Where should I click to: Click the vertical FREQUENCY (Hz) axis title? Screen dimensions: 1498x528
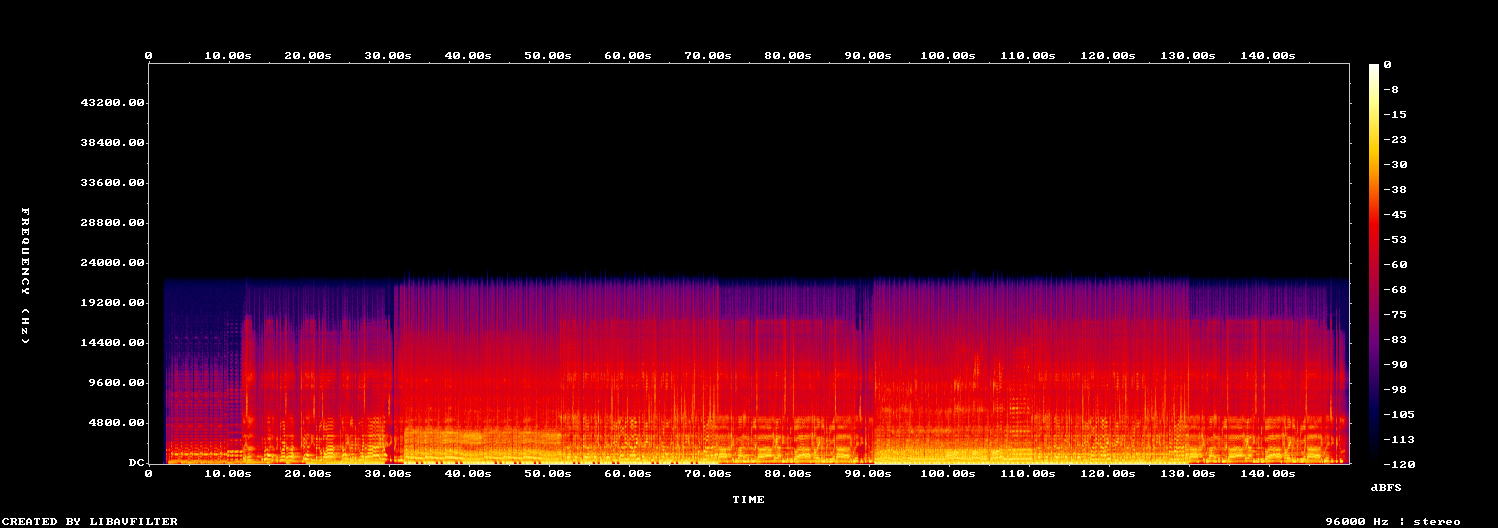[x=26, y=276]
